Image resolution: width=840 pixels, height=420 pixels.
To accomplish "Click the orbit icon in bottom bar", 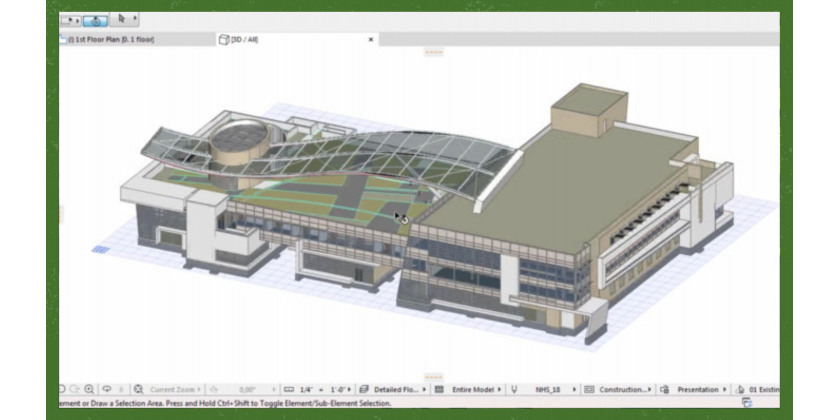I will pos(107,389).
